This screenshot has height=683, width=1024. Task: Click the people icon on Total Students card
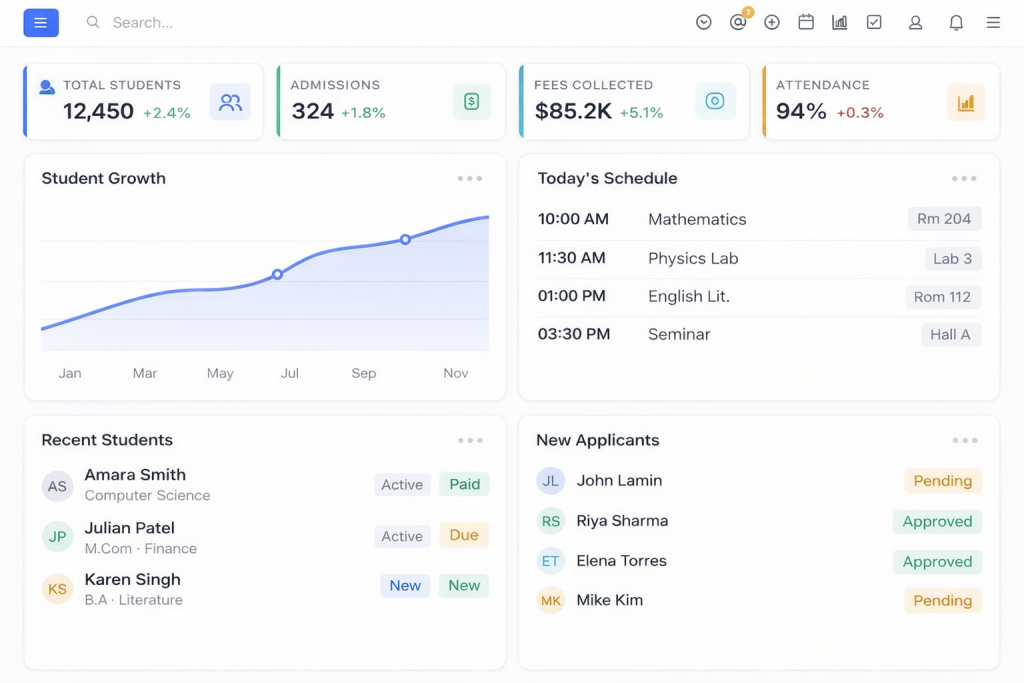click(230, 102)
